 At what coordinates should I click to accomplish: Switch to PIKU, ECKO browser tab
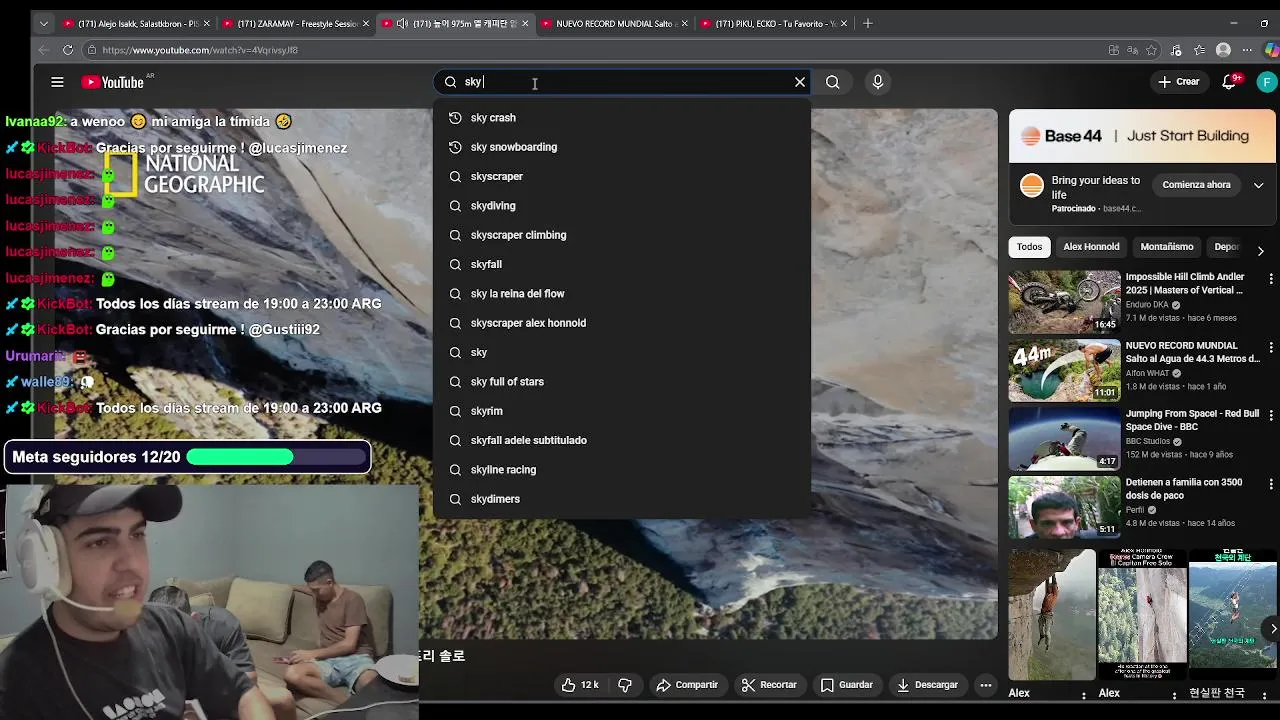coord(773,23)
